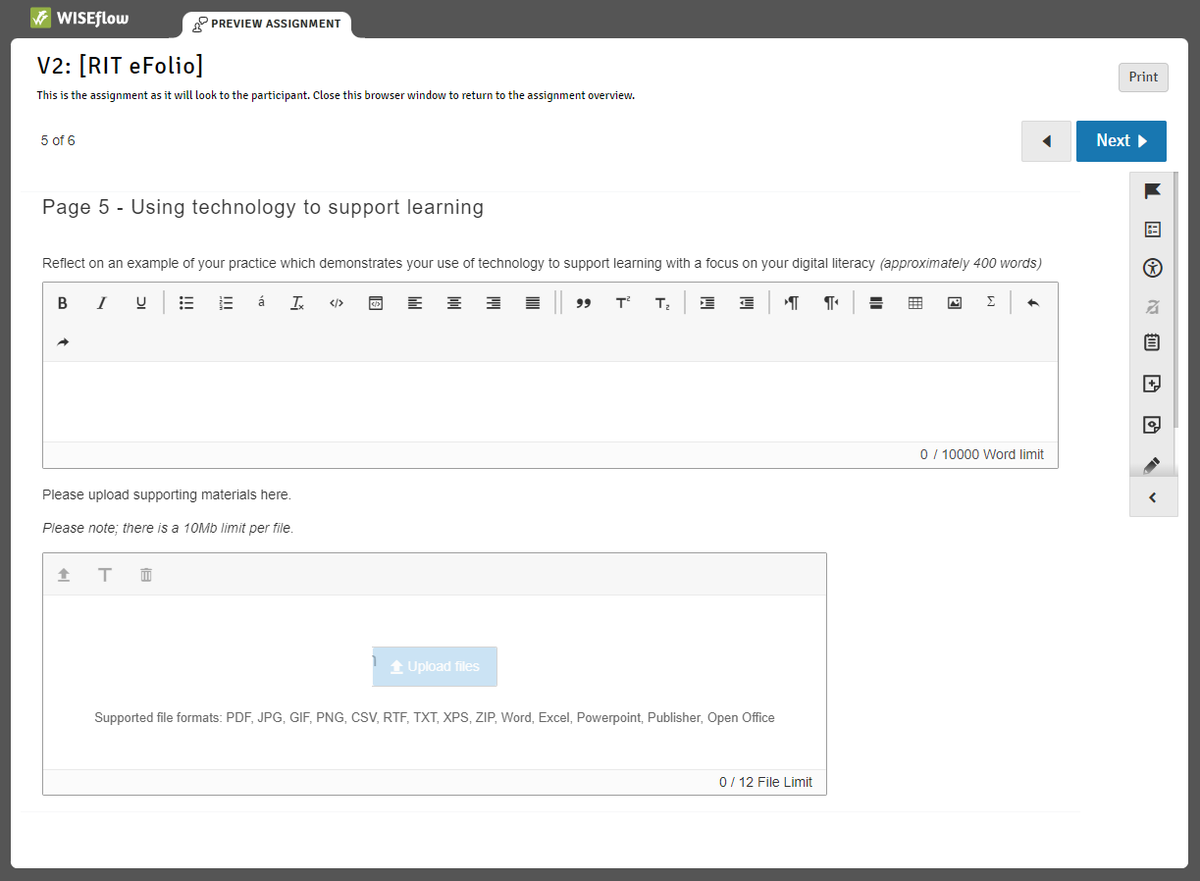
Task: Set left-to-right text direction
Action: click(x=791, y=303)
